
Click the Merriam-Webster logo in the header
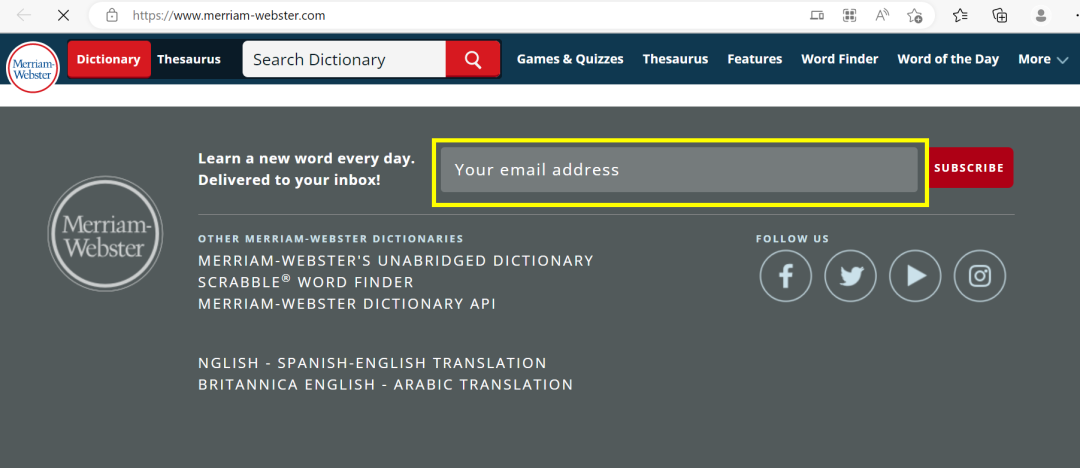pyautogui.click(x=33, y=68)
